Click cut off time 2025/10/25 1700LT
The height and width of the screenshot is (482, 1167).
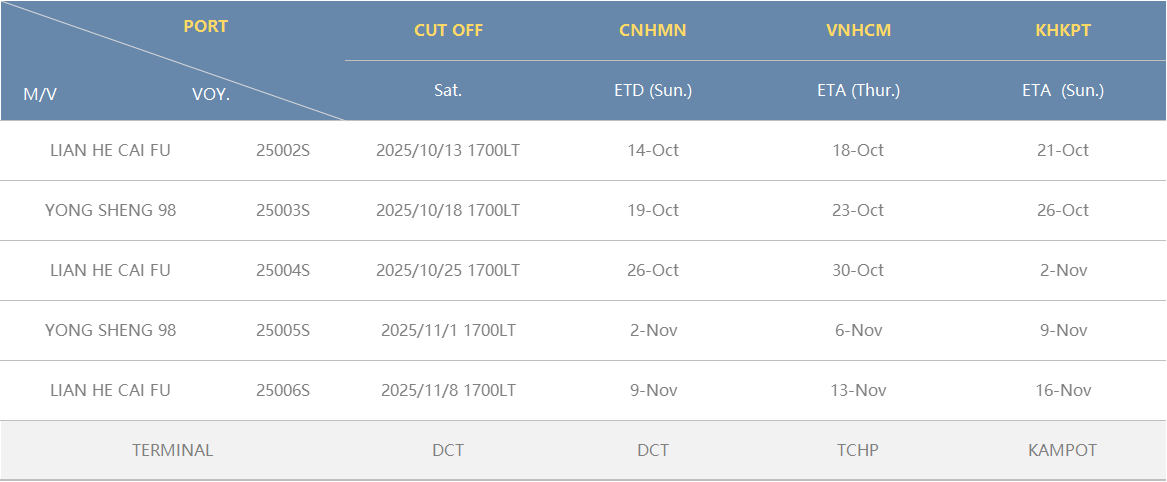click(448, 270)
